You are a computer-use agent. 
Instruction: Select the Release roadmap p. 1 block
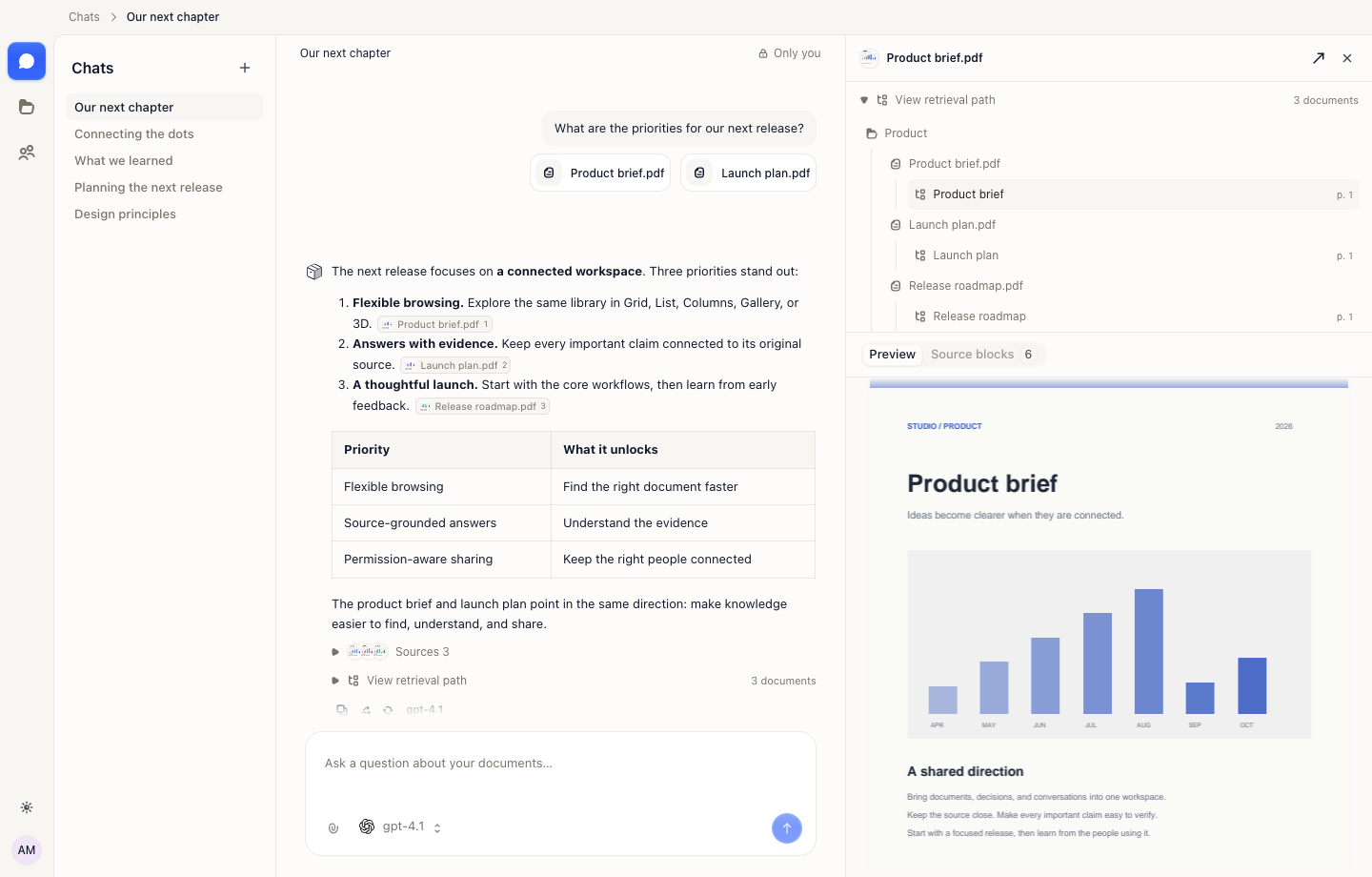coord(1134,316)
